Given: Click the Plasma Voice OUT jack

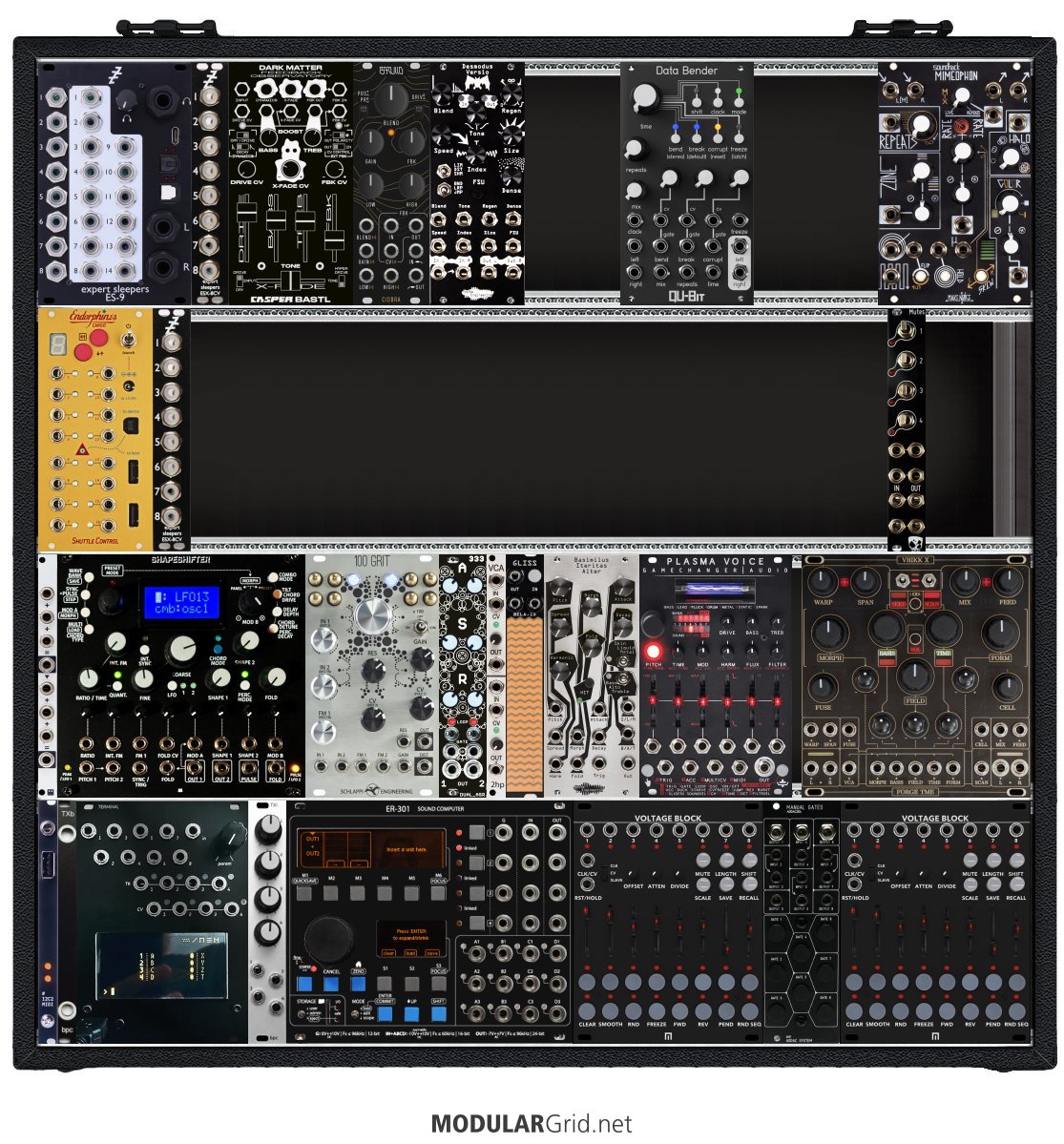Looking at the screenshot, I should (763, 767).
